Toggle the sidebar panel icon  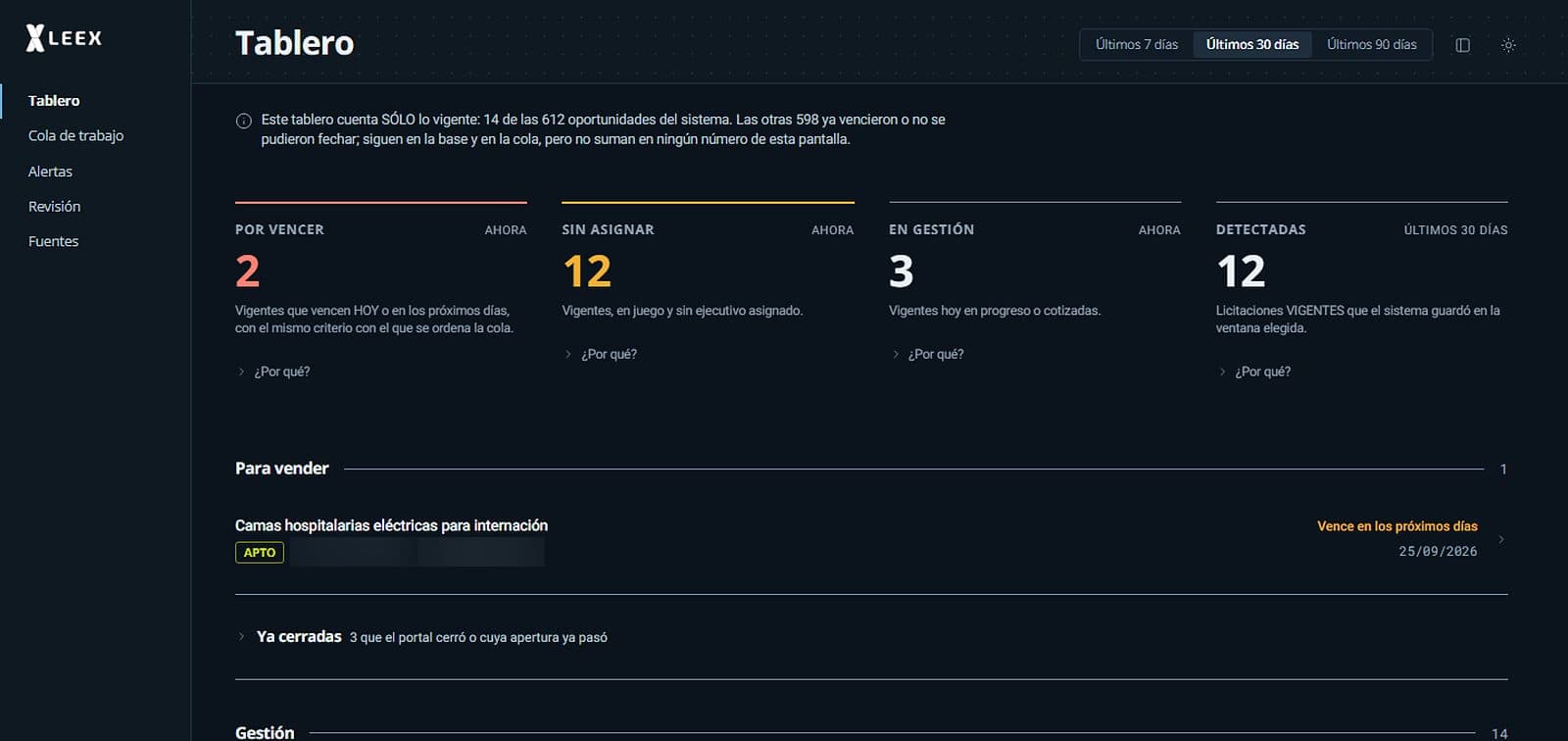point(1463,45)
